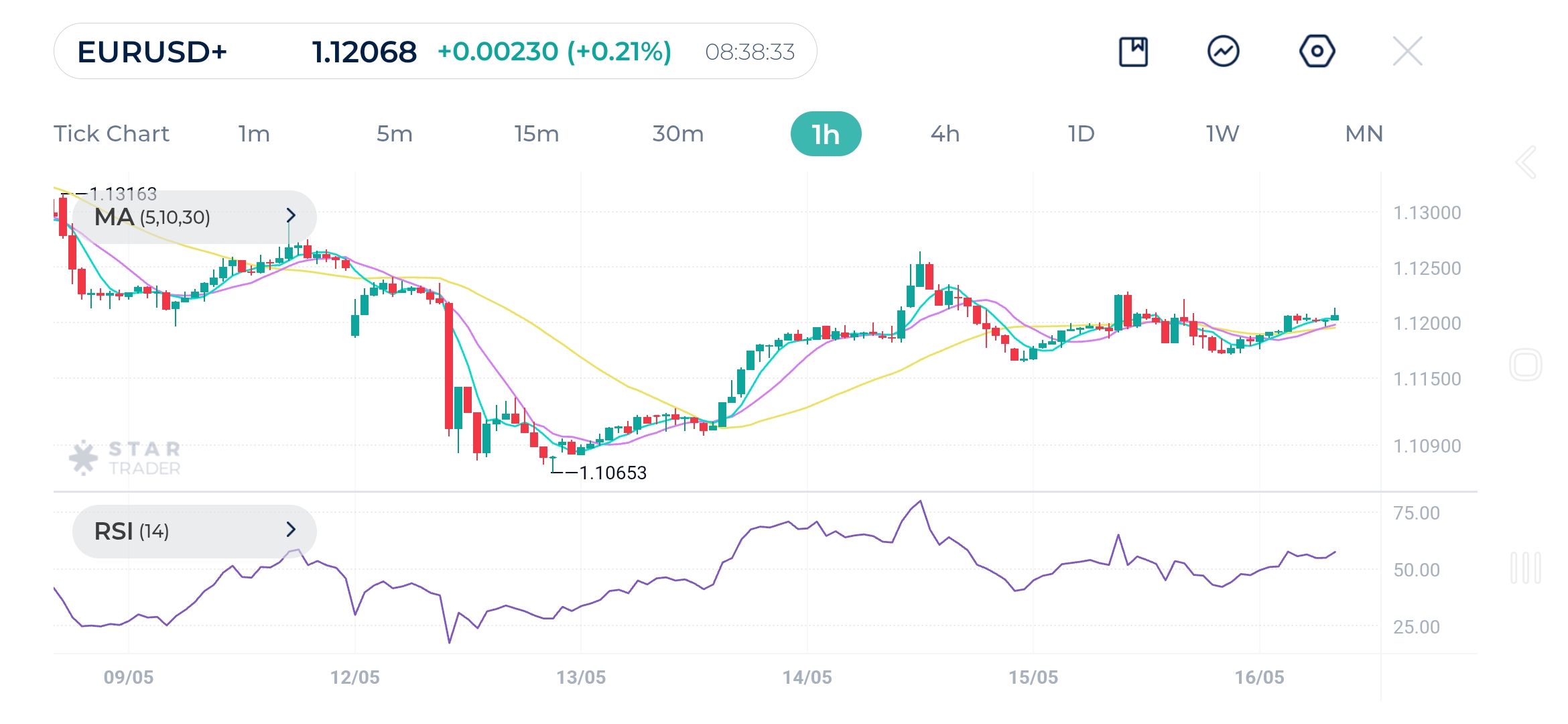Image resolution: width=1568 pixels, height=724 pixels.
Task: Click the EURUSD+ symbol name
Action: click(x=154, y=51)
